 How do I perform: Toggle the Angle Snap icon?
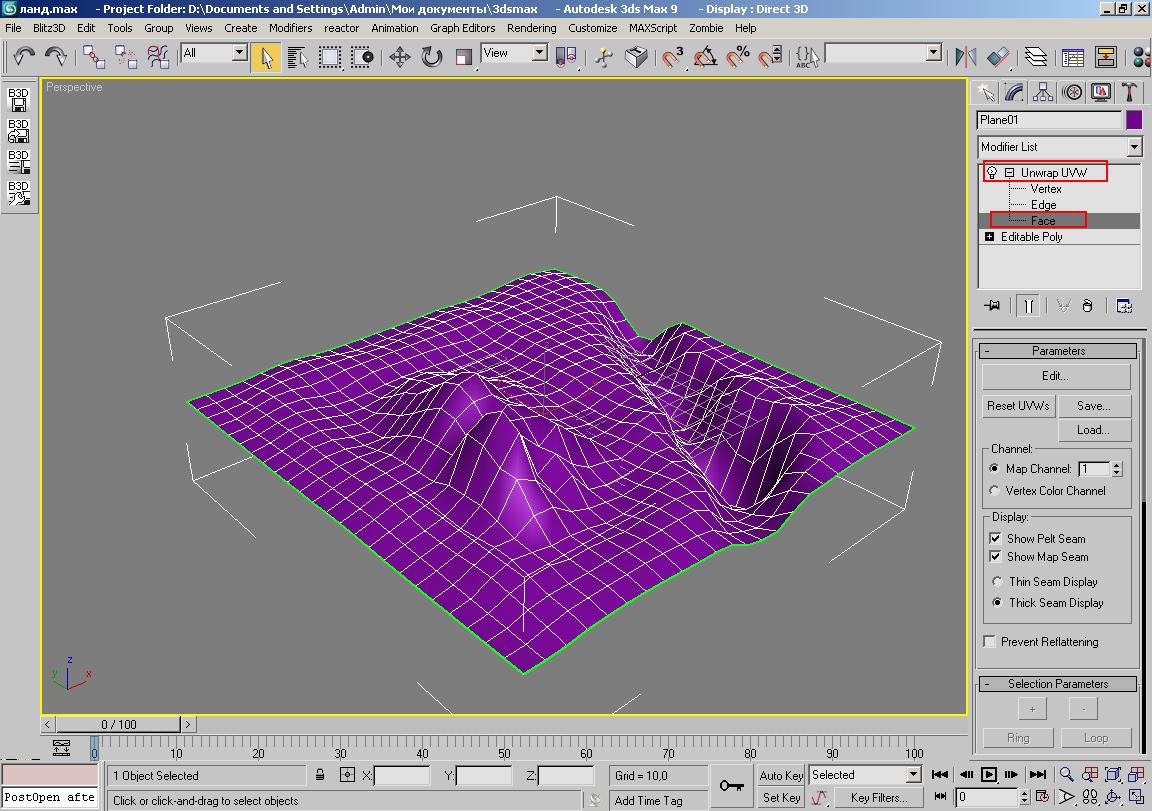706,57
